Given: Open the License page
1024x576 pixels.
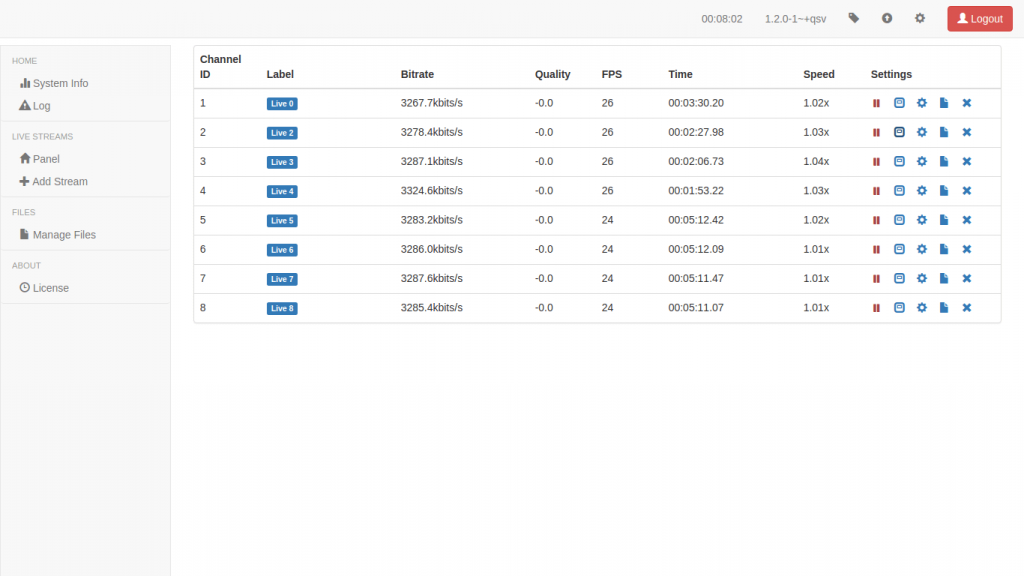Looking at the screenshot, I should [x=50, y=288].
